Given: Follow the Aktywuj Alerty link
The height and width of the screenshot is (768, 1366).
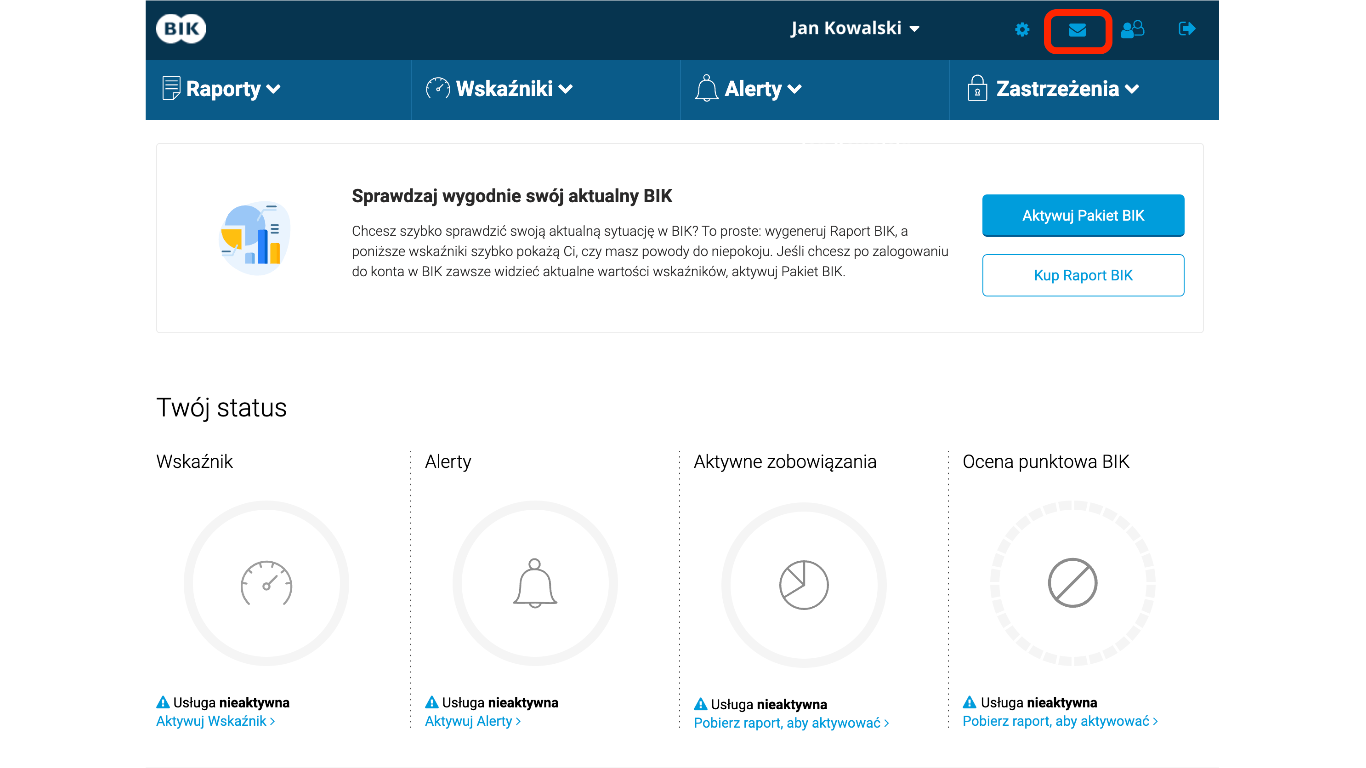Looking at the screenshot, I should coord(473,721).
